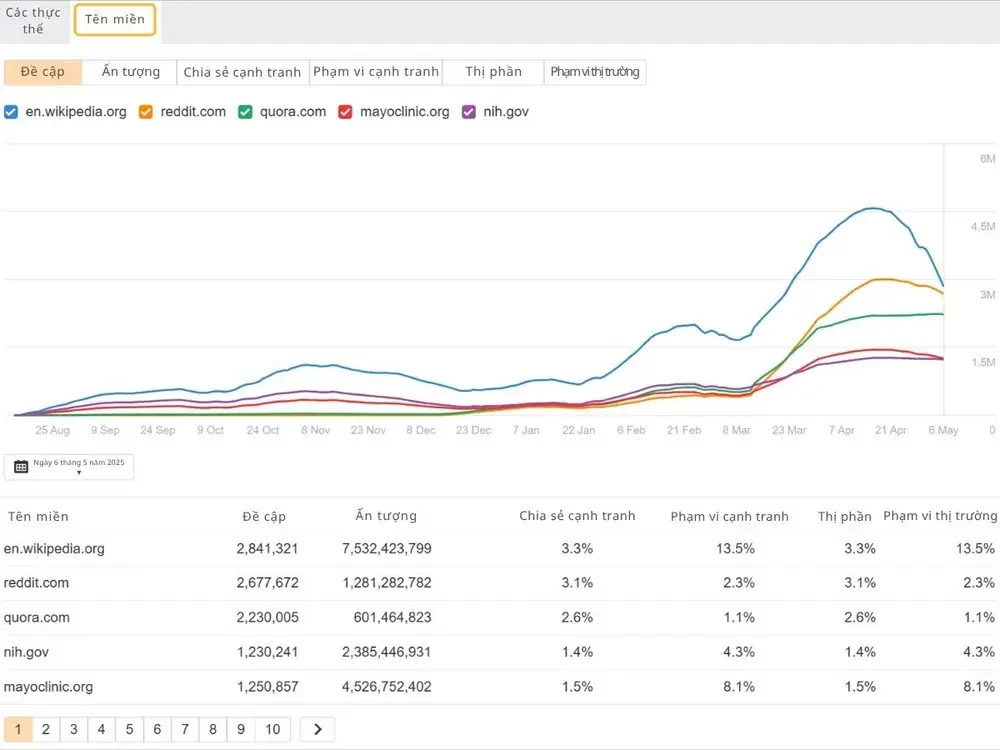The width and height of the screenshot is (1000, 750).
Task: Click the '25 Aug' x-axis label
Action: tap(52, 430)
